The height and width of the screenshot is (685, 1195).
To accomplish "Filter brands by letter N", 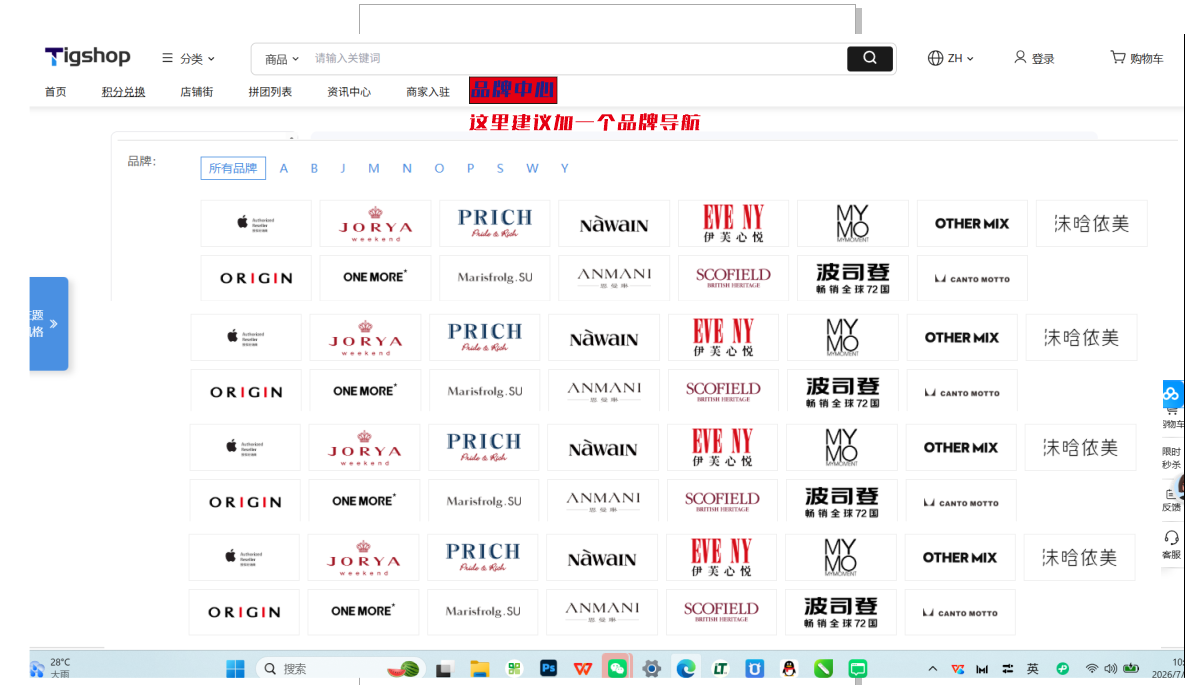I will (407, 168).
